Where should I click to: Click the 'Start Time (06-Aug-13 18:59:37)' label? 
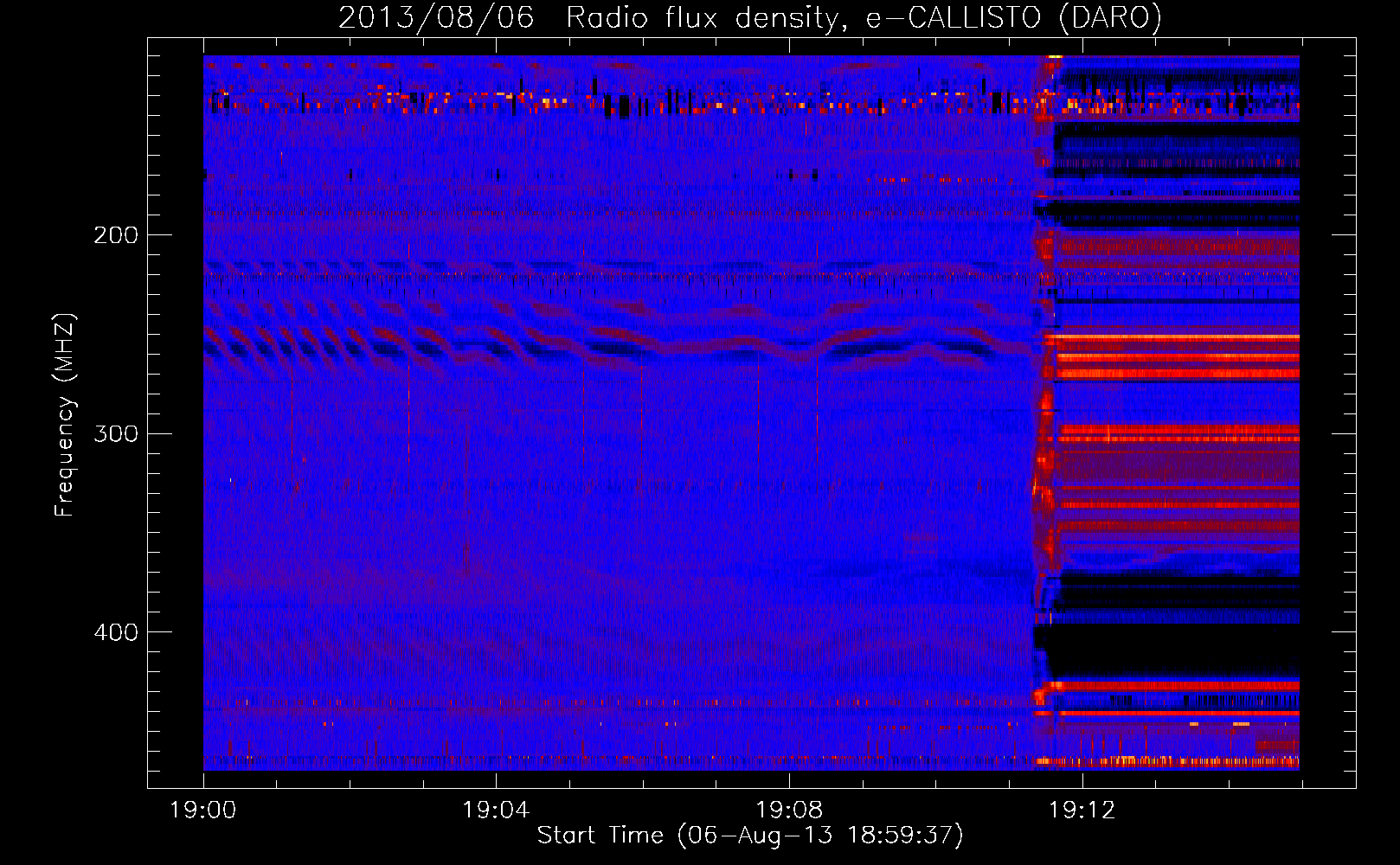(750, 836)
